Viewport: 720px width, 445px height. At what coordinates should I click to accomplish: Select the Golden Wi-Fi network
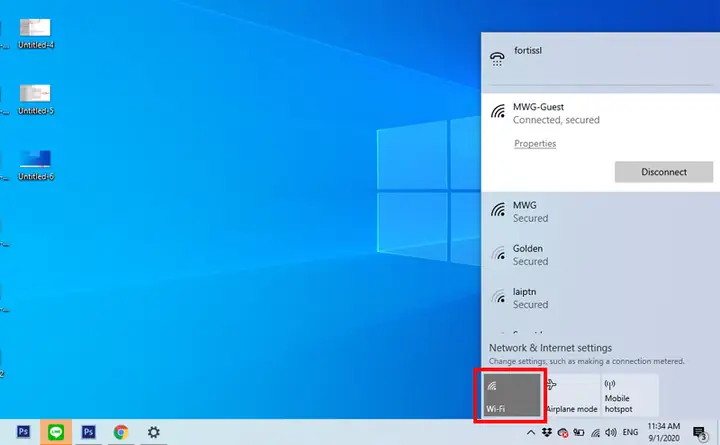(600, 255)
